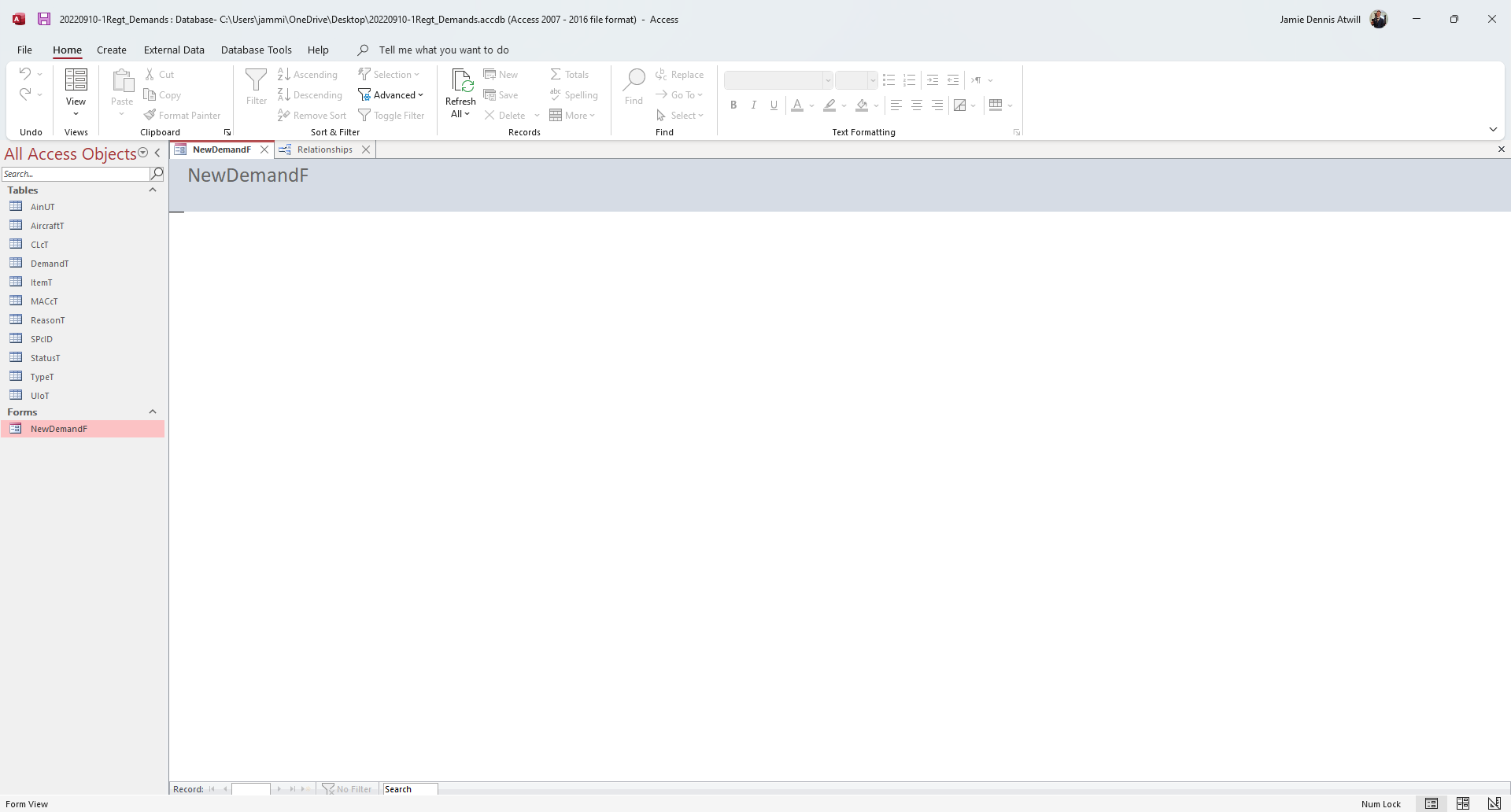Click the Paste clipboard icon
The height and width of the screenshot is (812, 1511).
(x=122, y=80)
